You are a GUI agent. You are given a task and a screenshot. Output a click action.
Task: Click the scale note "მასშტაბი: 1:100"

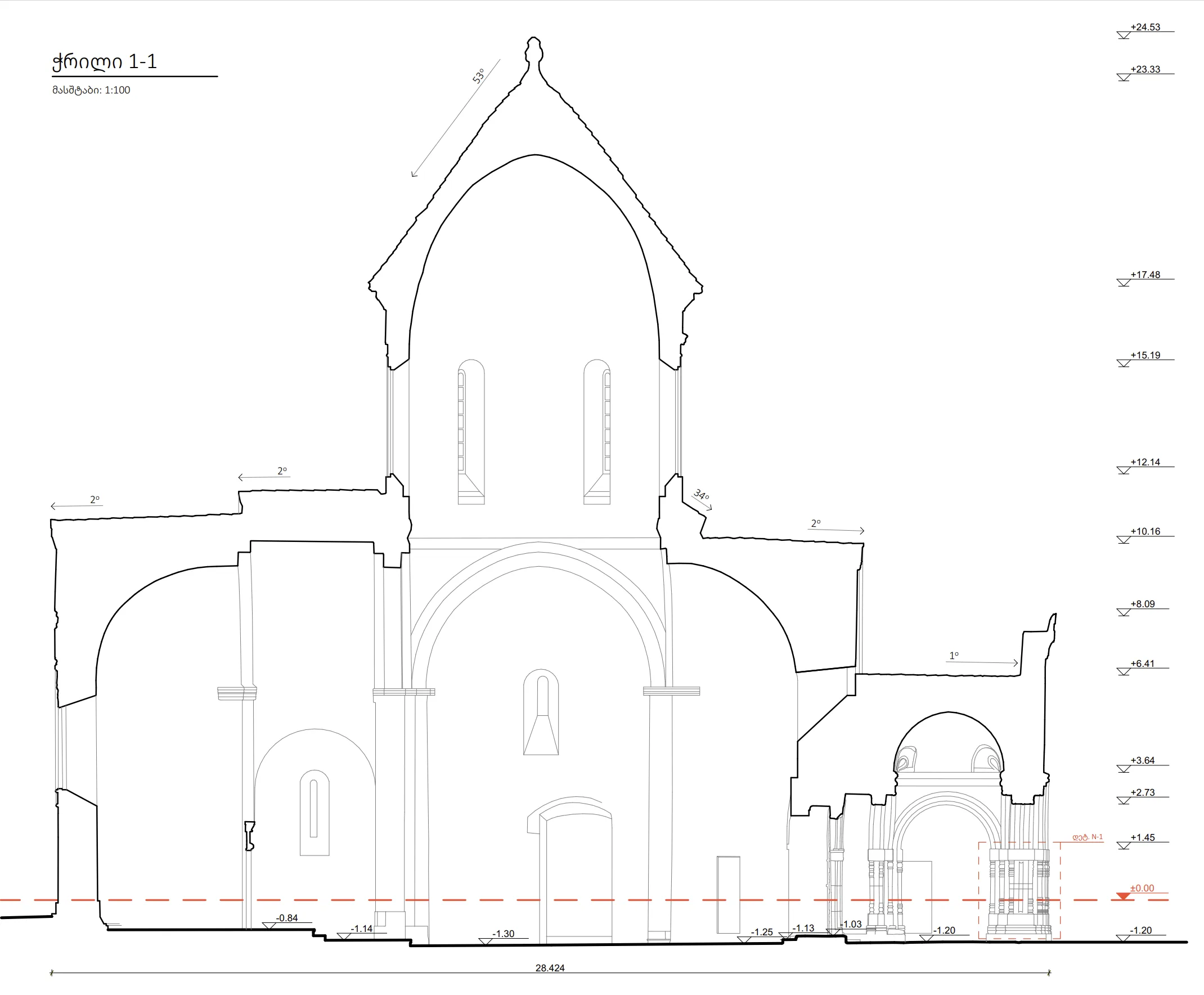(91, 90)
